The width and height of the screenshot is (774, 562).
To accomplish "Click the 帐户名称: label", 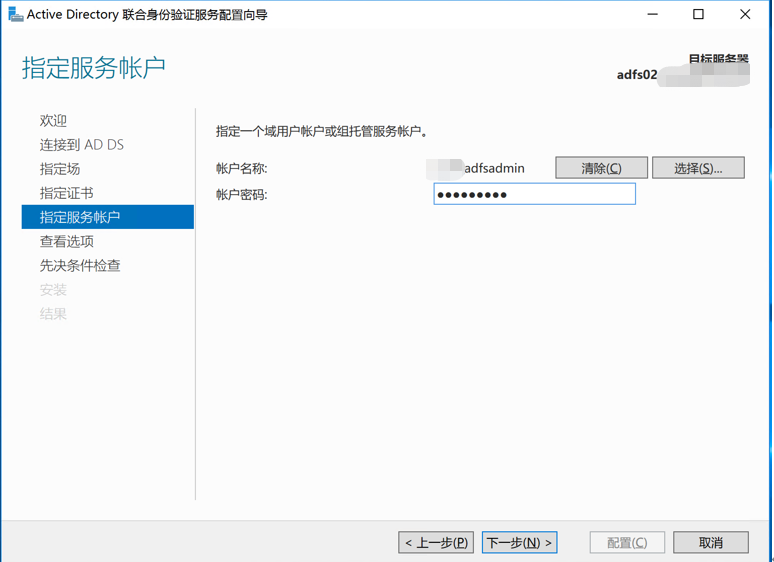I will click(241, 168).
